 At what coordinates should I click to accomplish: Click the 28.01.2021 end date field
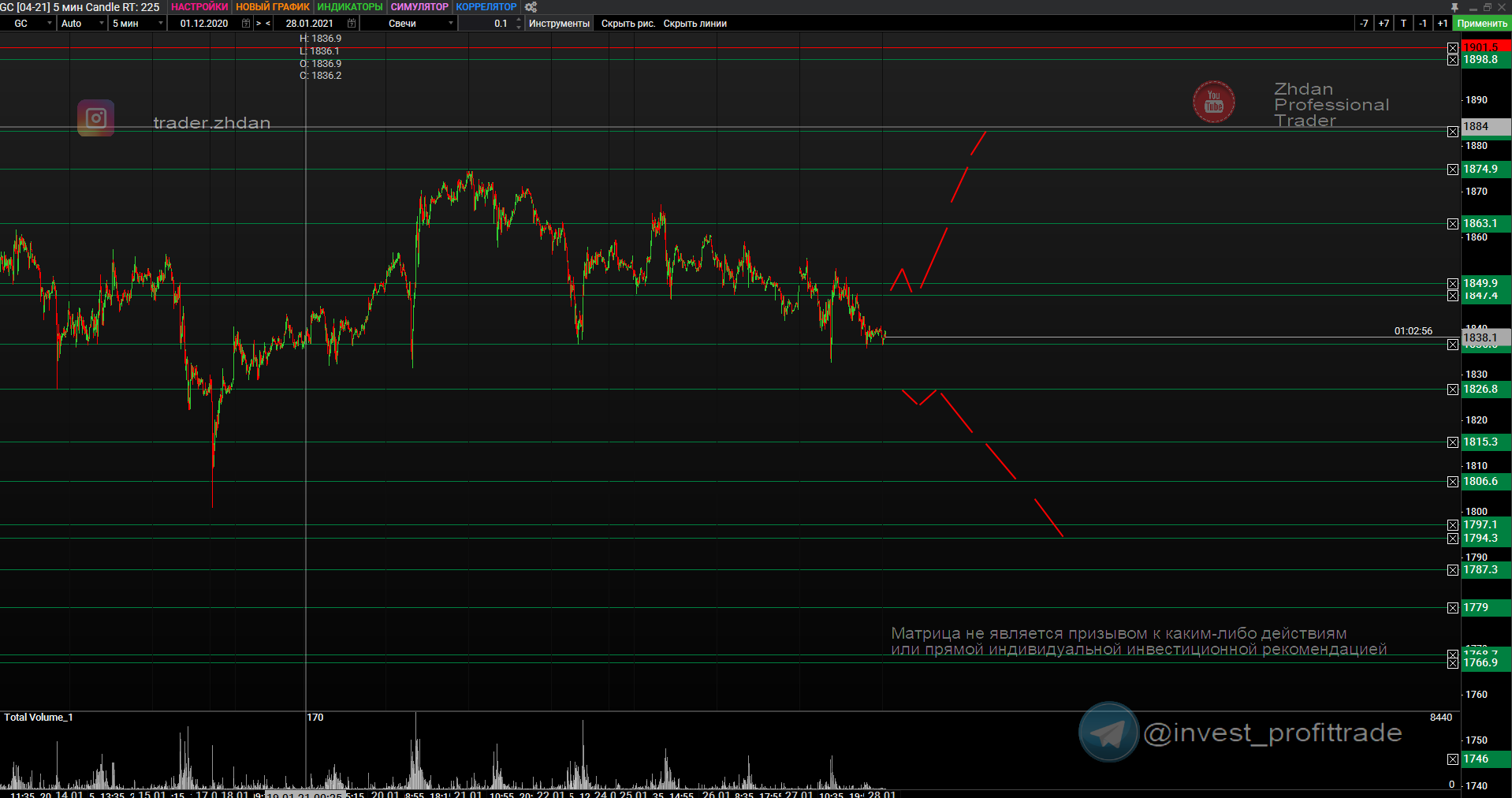(x=310, y=24)
